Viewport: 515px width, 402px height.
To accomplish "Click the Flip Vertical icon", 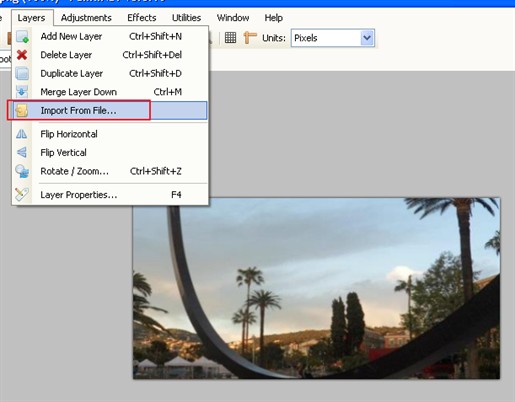I will click(x=22, y=152).
